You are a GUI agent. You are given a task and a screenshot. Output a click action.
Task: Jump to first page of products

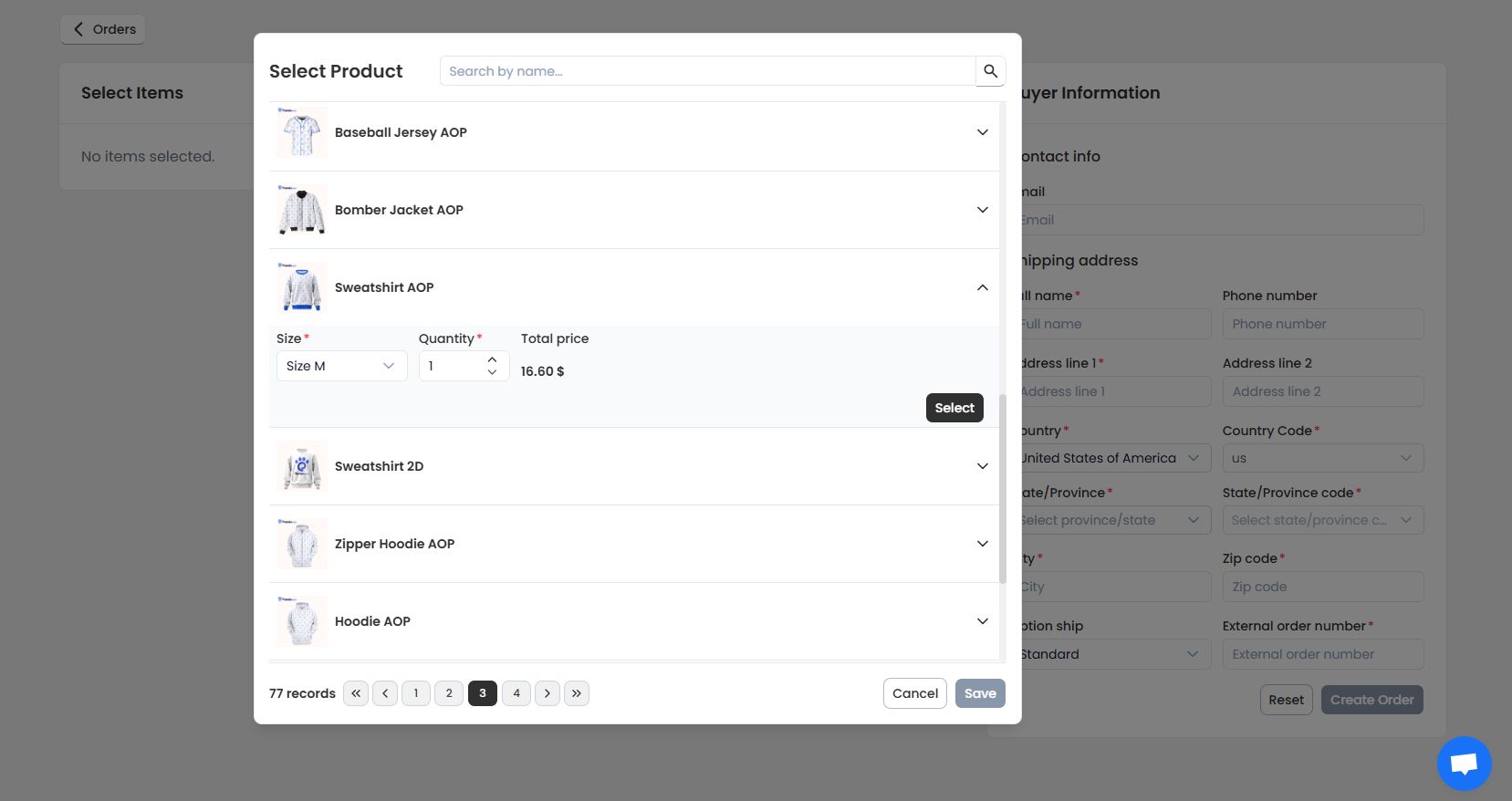(x=356, y=693)
